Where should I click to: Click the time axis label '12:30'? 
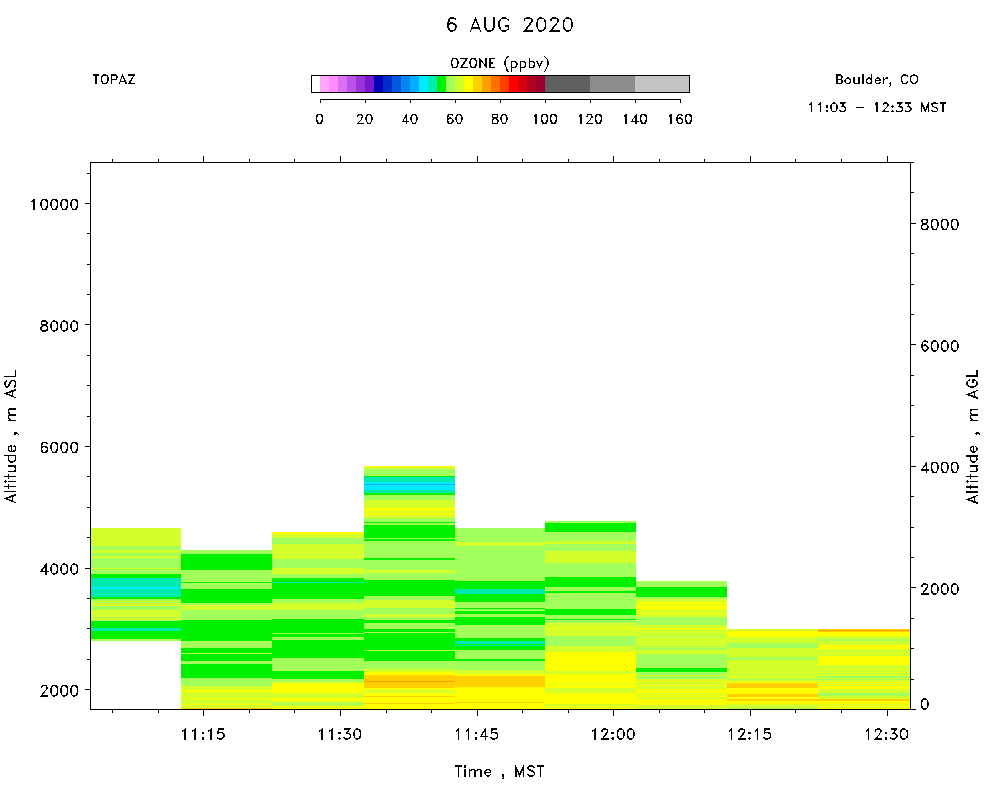886,734
